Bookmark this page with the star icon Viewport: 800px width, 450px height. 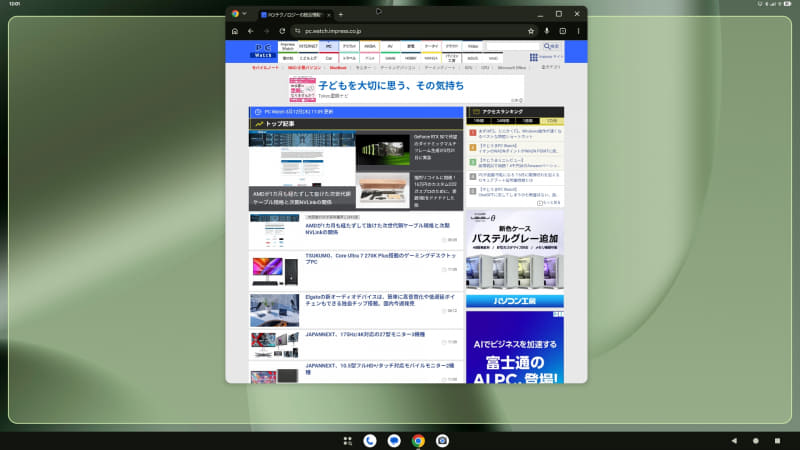[x=531, y=31]
